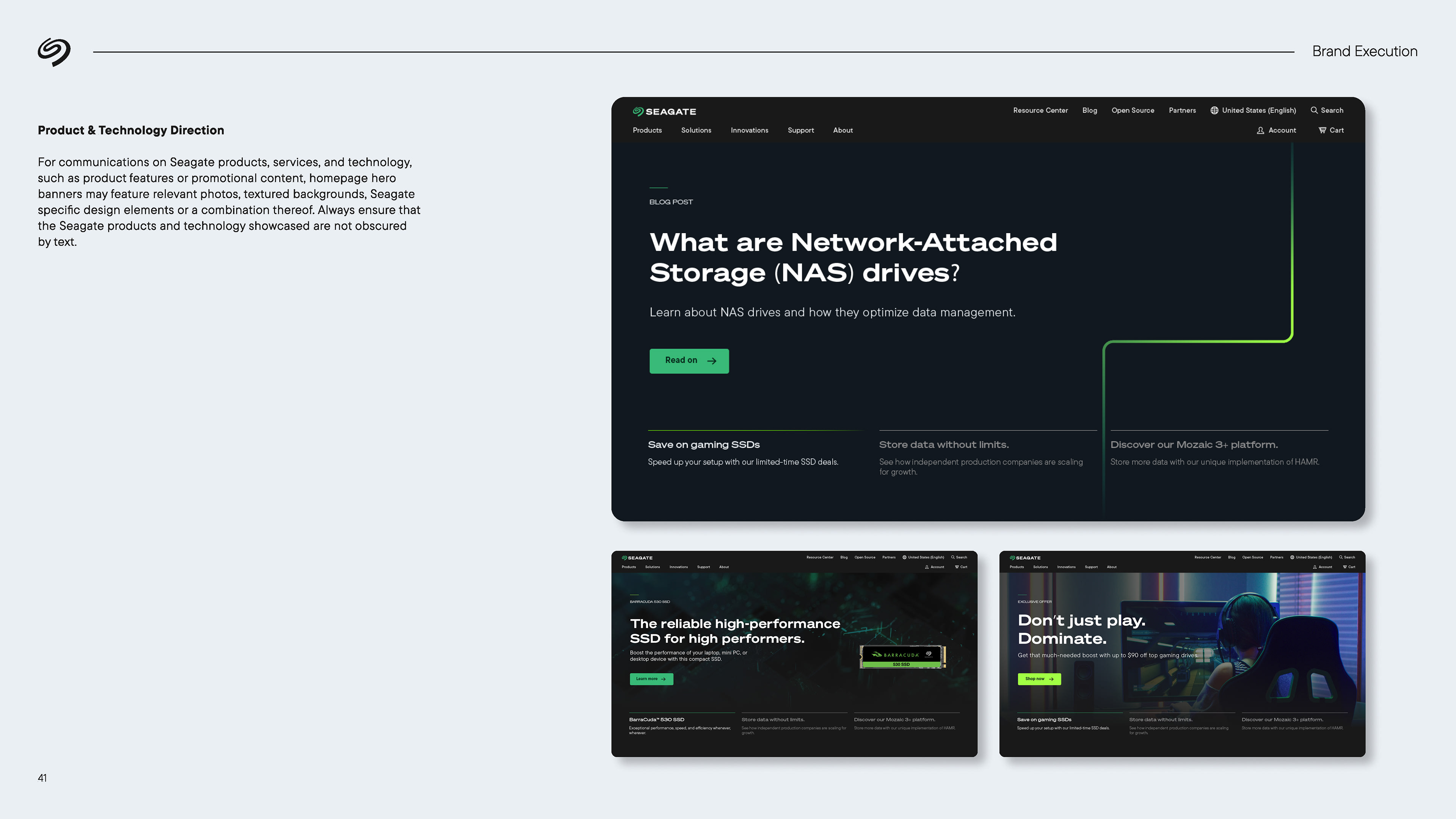This screenshot has height=819, width=1456.
Task: Click Search in gaming mockup header
Action: [1347, 557]
